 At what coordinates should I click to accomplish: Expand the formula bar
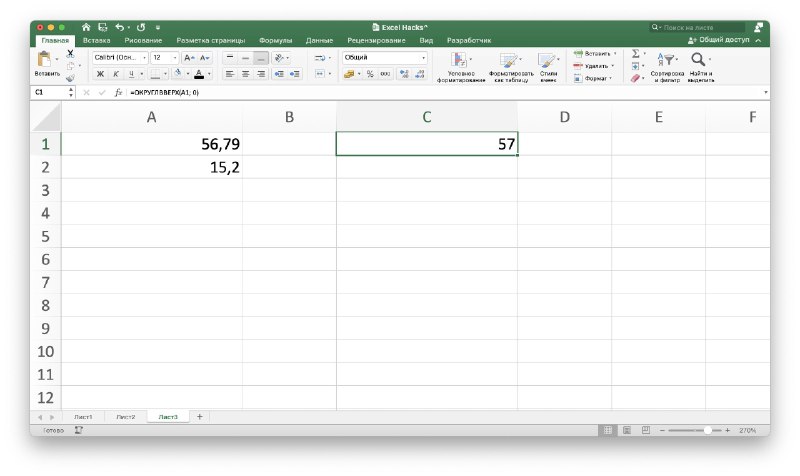pyautogui.click(x=765, y=92)
